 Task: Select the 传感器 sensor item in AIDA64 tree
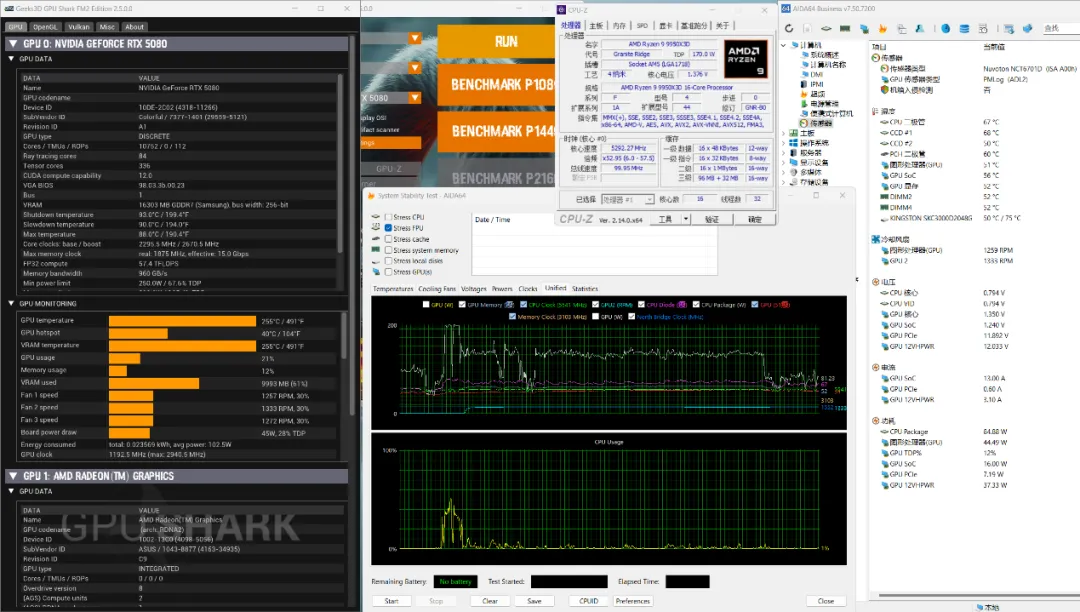816,123
